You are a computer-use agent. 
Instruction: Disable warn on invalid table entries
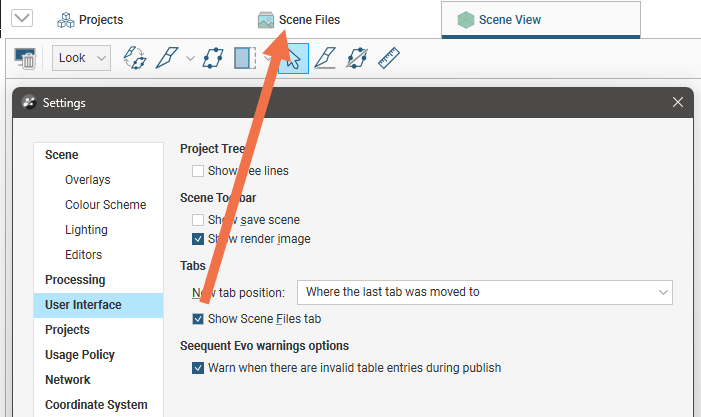[x=198, y=368]
